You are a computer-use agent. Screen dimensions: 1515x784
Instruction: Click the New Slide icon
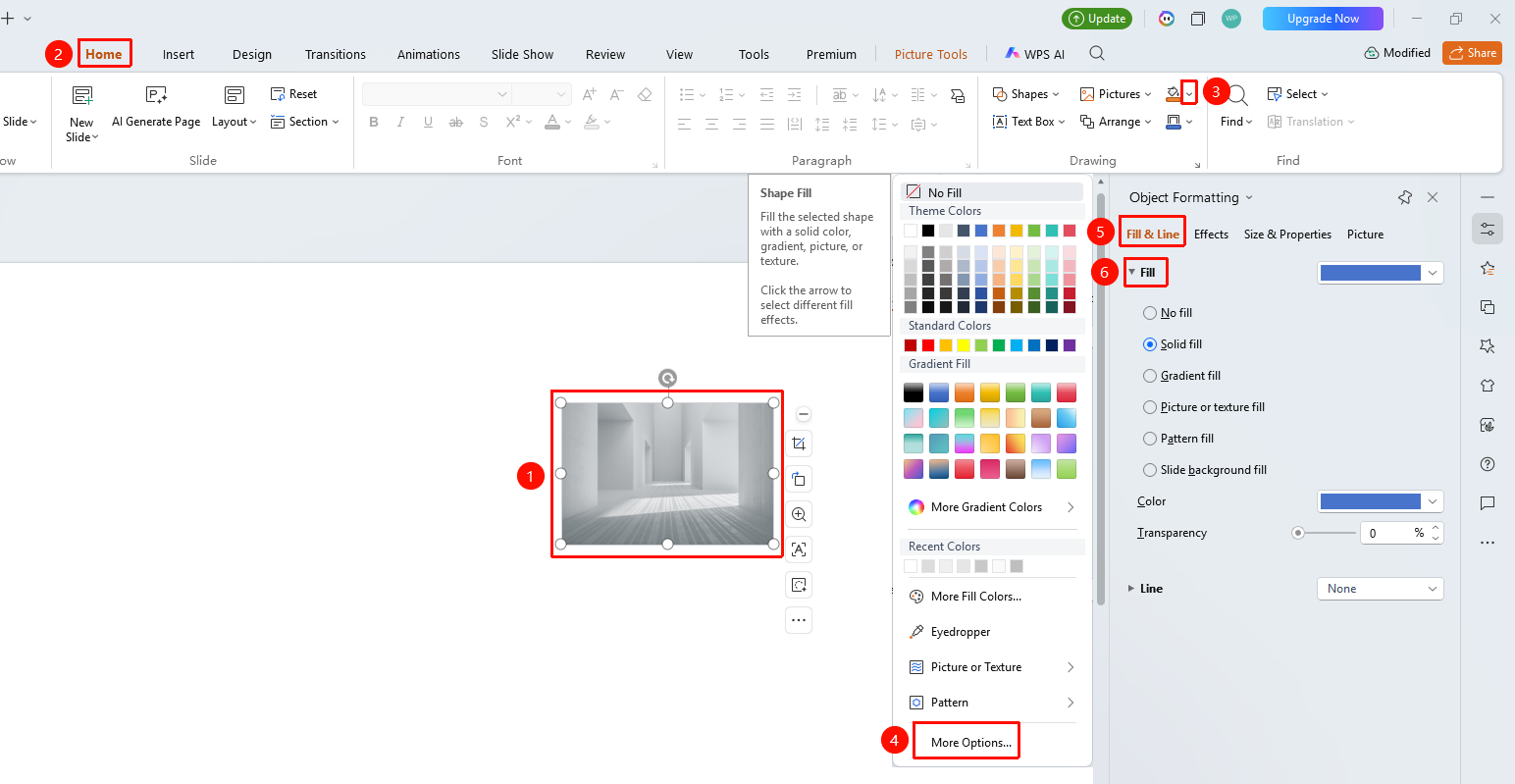coord(82,95)
